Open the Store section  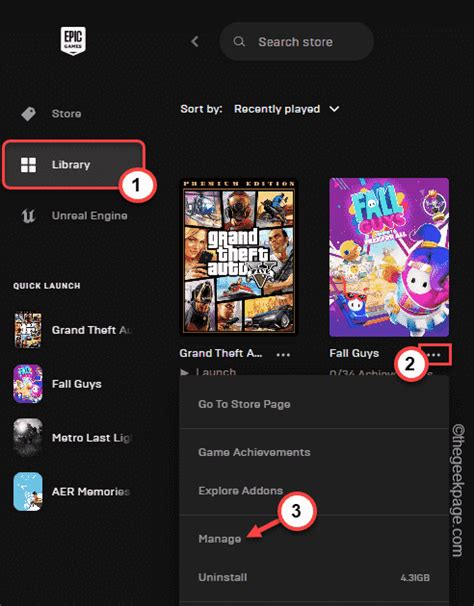[x=66, y=114]
